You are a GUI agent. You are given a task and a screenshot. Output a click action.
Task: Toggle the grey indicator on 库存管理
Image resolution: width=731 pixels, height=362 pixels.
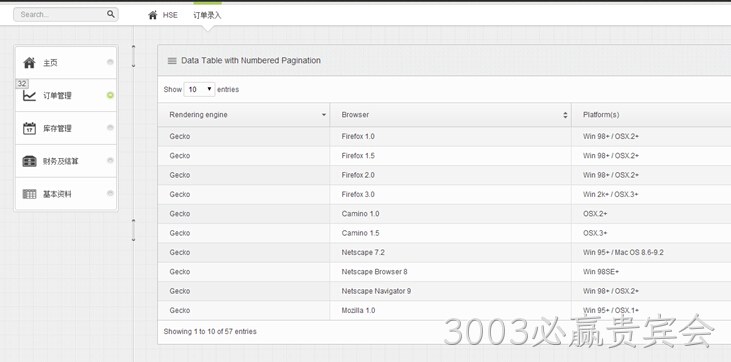(110, 128)
